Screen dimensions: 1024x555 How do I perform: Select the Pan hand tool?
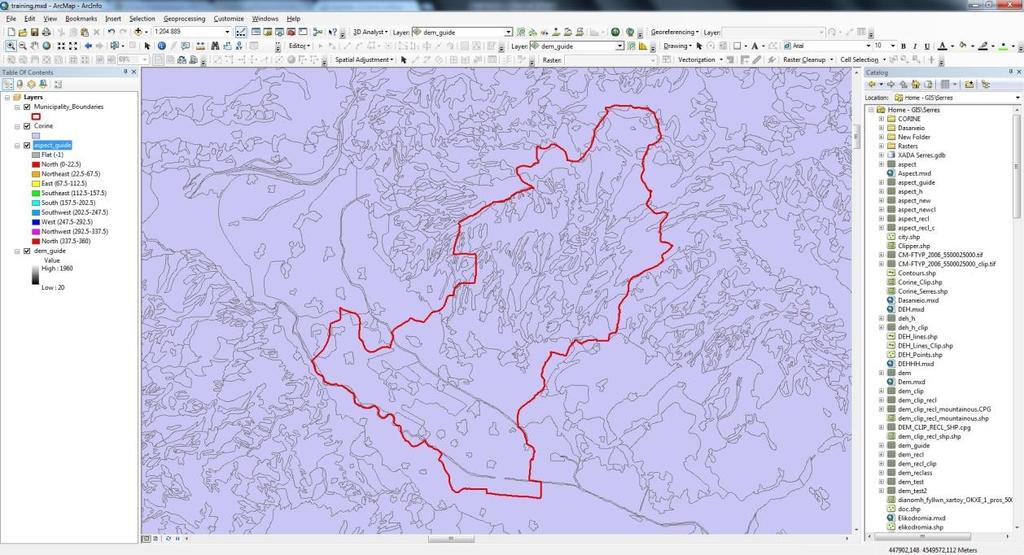coord(34,46)
